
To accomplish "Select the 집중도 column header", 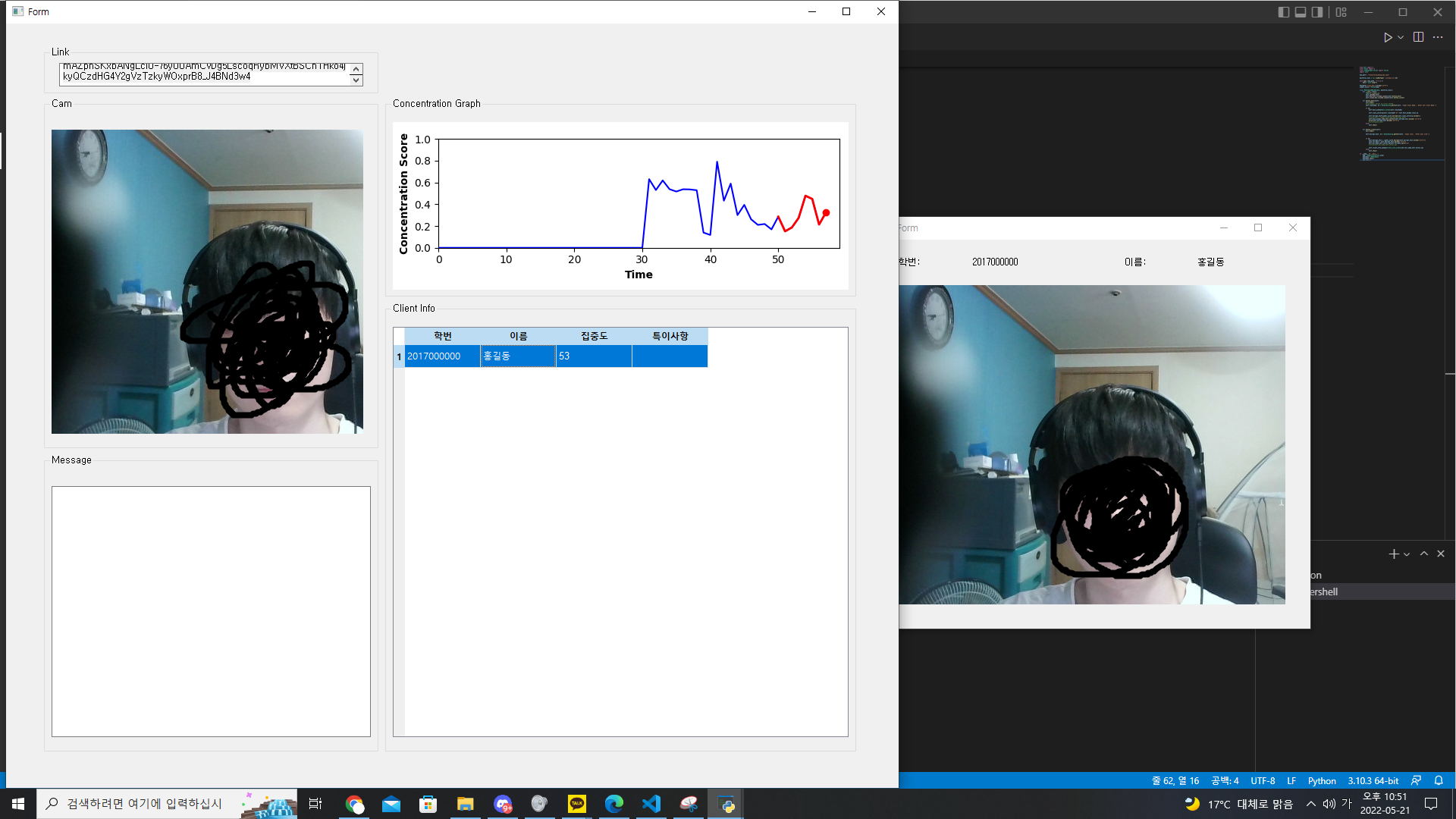I will tap(594, 336).
